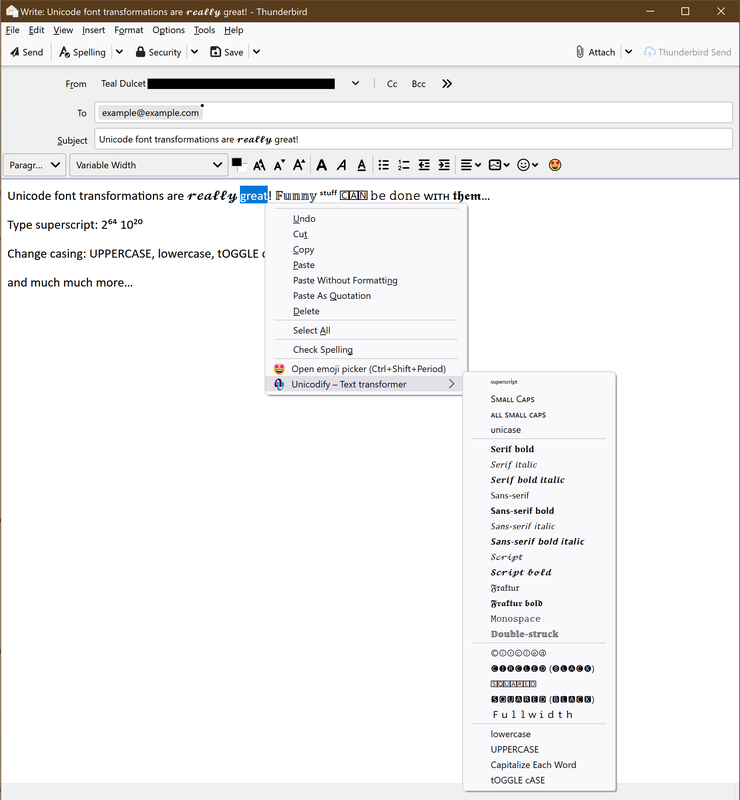Click the Thunderbird Send cloud button
Image resolution: width=740 pixels, height=800 pixels.
click(x=687, y=52)
